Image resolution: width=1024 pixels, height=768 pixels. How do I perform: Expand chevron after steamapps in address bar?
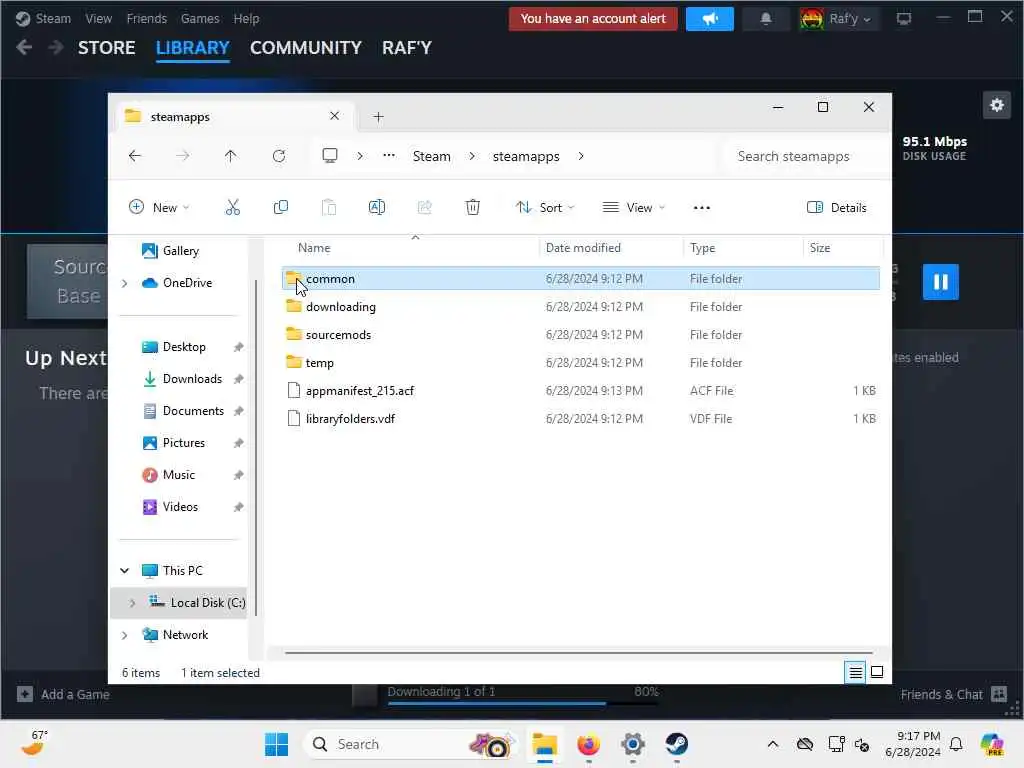coord(581,156)
